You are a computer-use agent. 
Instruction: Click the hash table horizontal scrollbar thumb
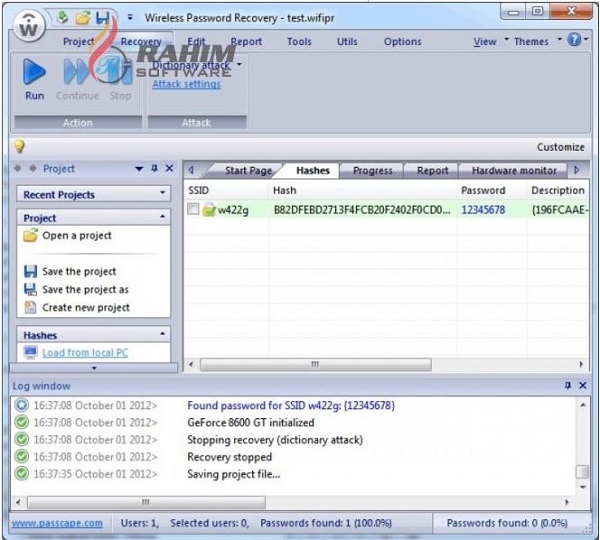316,364
